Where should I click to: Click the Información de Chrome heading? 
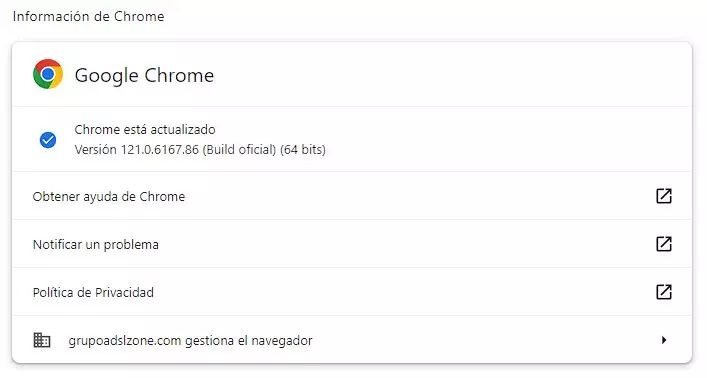tap(88, 16)
